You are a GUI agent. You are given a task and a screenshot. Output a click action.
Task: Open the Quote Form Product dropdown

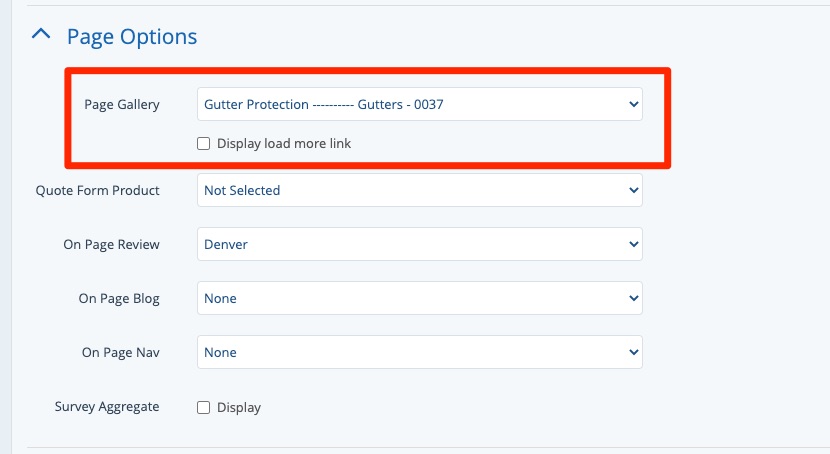point(419,190)
